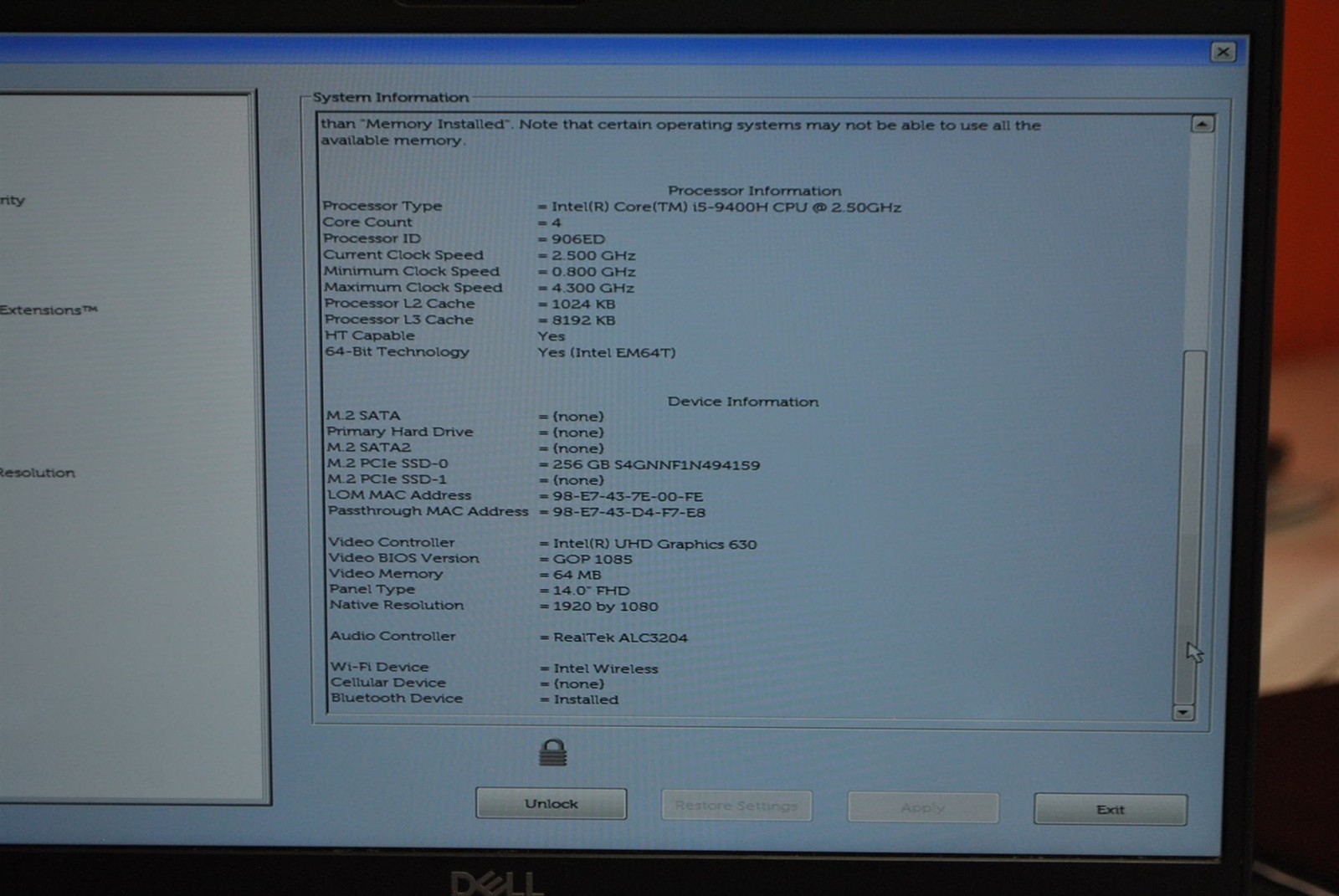Click Current Clock Speed value 2.500 GHz
Viewport: 1339px width, 896px height.
593,255
